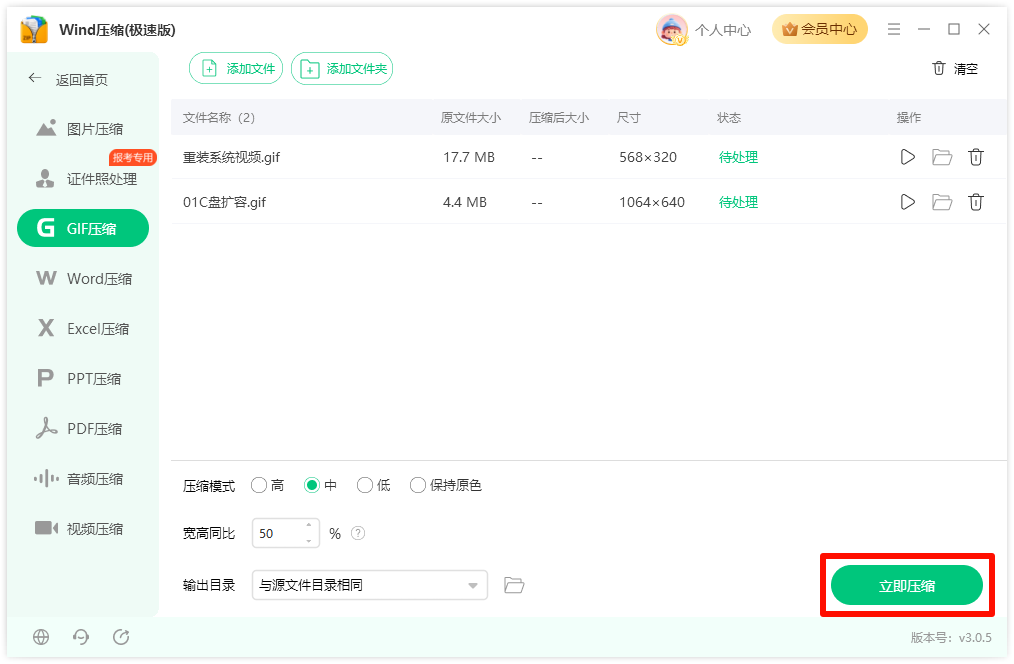Click the refresh update icon in footer
The width and height of the screenshot is (1014, 664).
(121, 637)
